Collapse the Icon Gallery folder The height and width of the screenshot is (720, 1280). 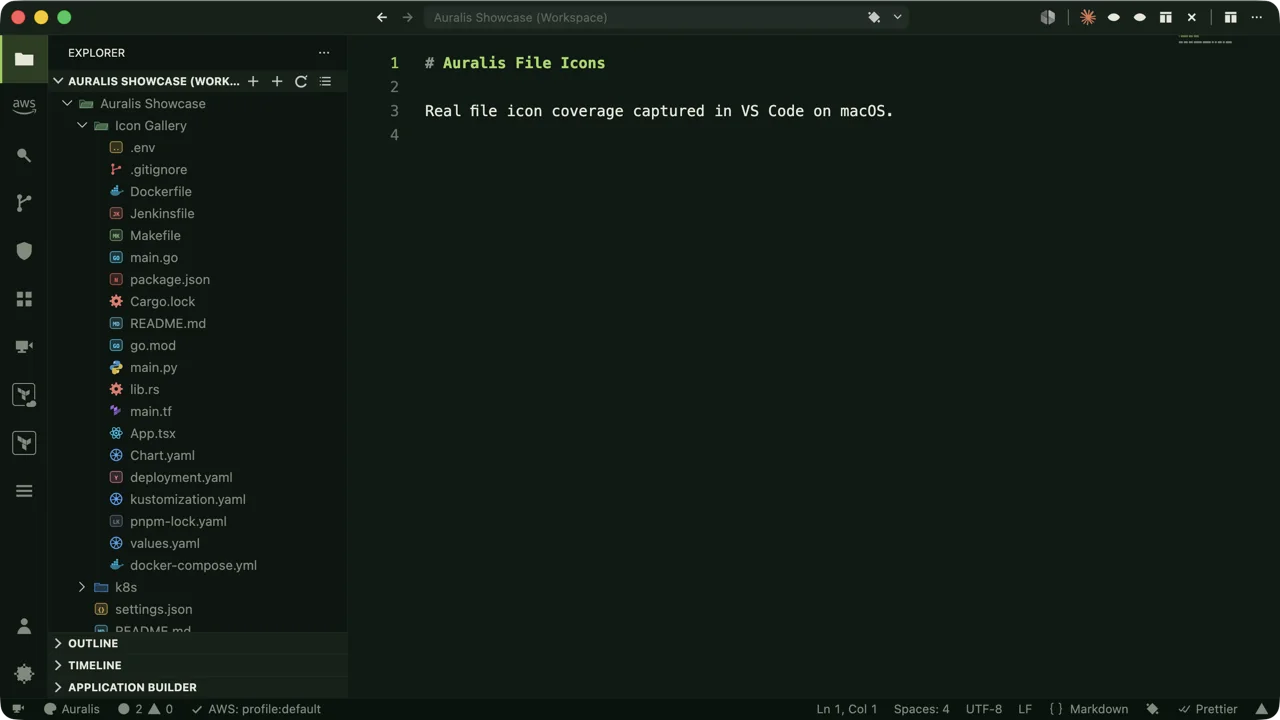tap(82, 125)
